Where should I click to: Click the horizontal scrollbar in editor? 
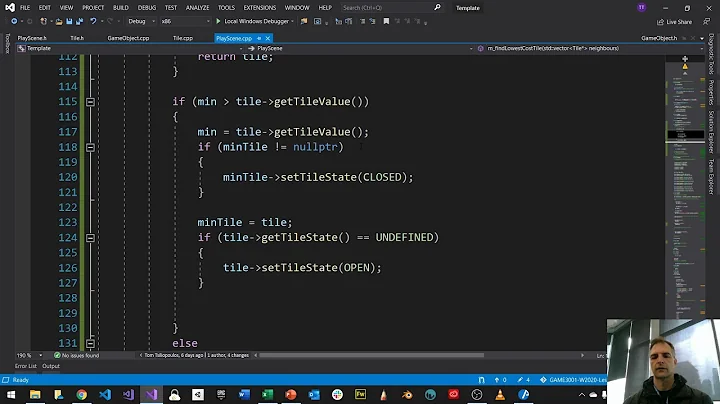click(x=371, y=355)
